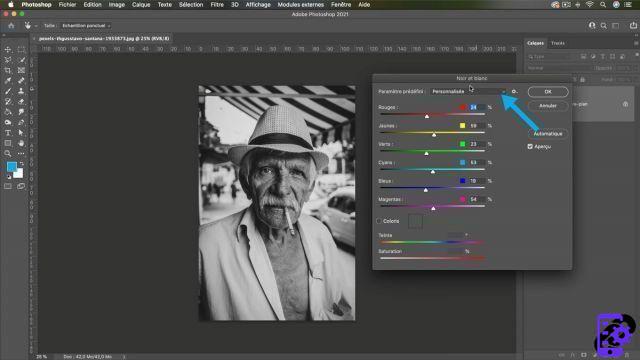Go to Photoshop Home screen icon
Viewport: 640px width, 360px height.
click(x=11, y=25)
